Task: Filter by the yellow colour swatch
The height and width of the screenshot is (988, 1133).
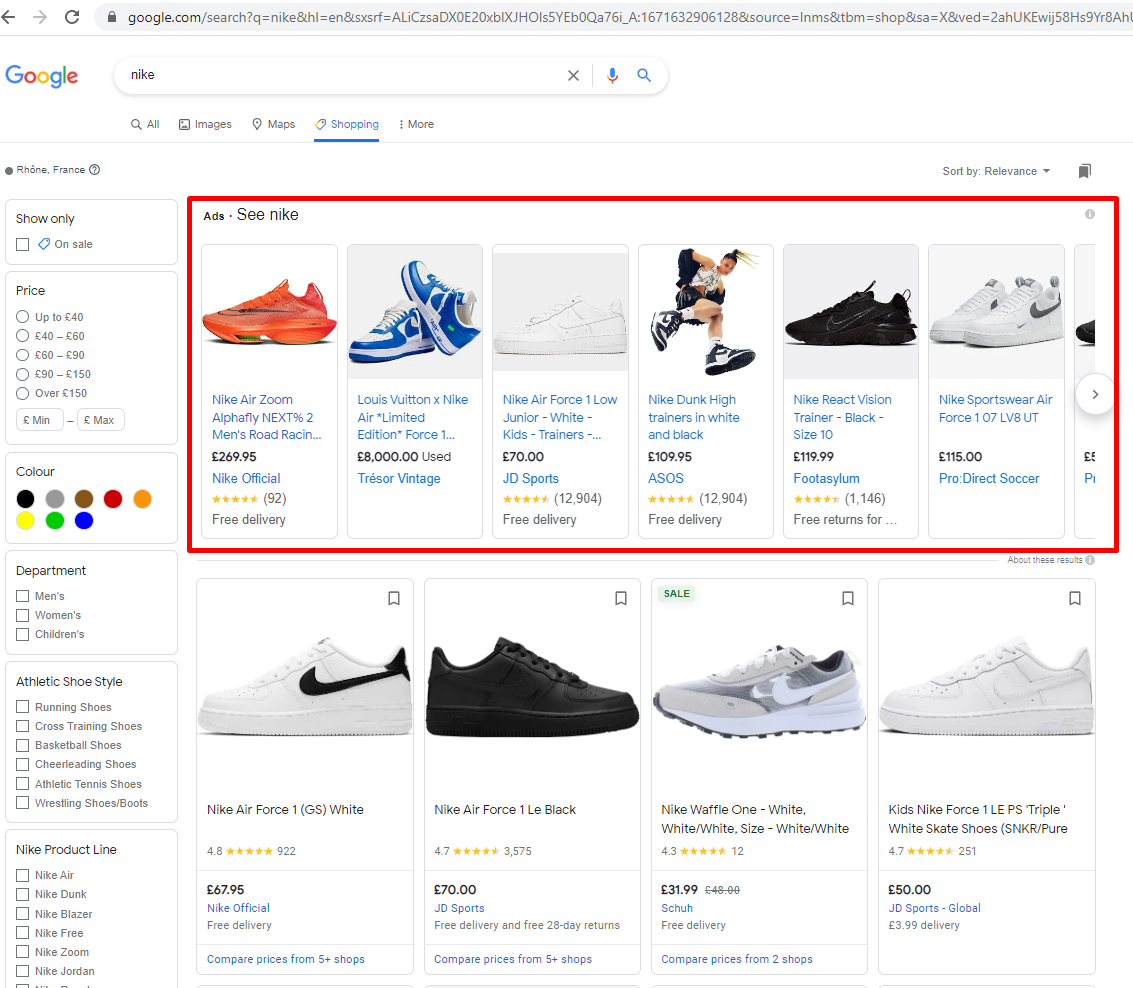Action: click(25, 520)
